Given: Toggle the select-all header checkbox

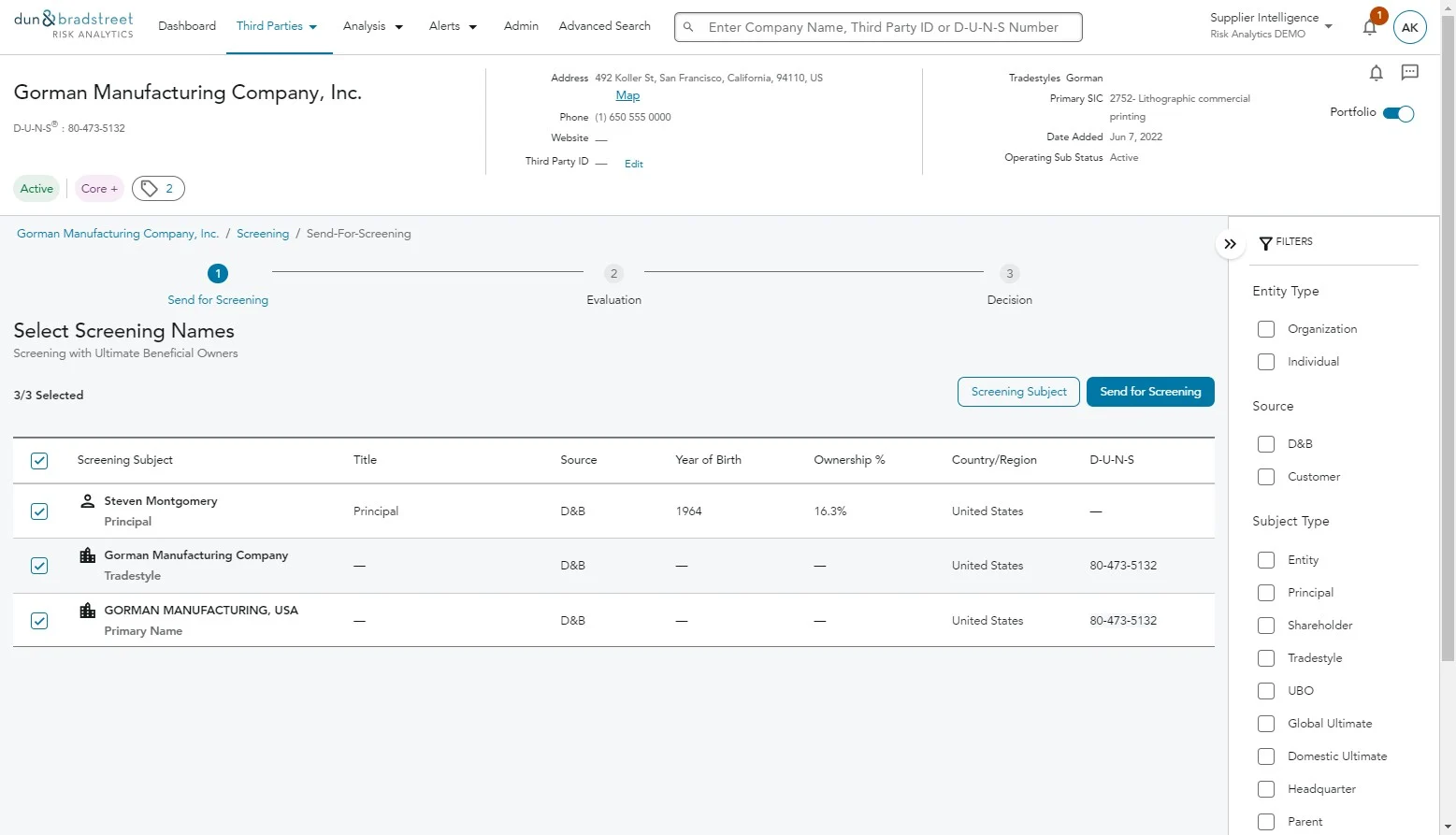Looking at the screenshot, I should tap(39, 461).
